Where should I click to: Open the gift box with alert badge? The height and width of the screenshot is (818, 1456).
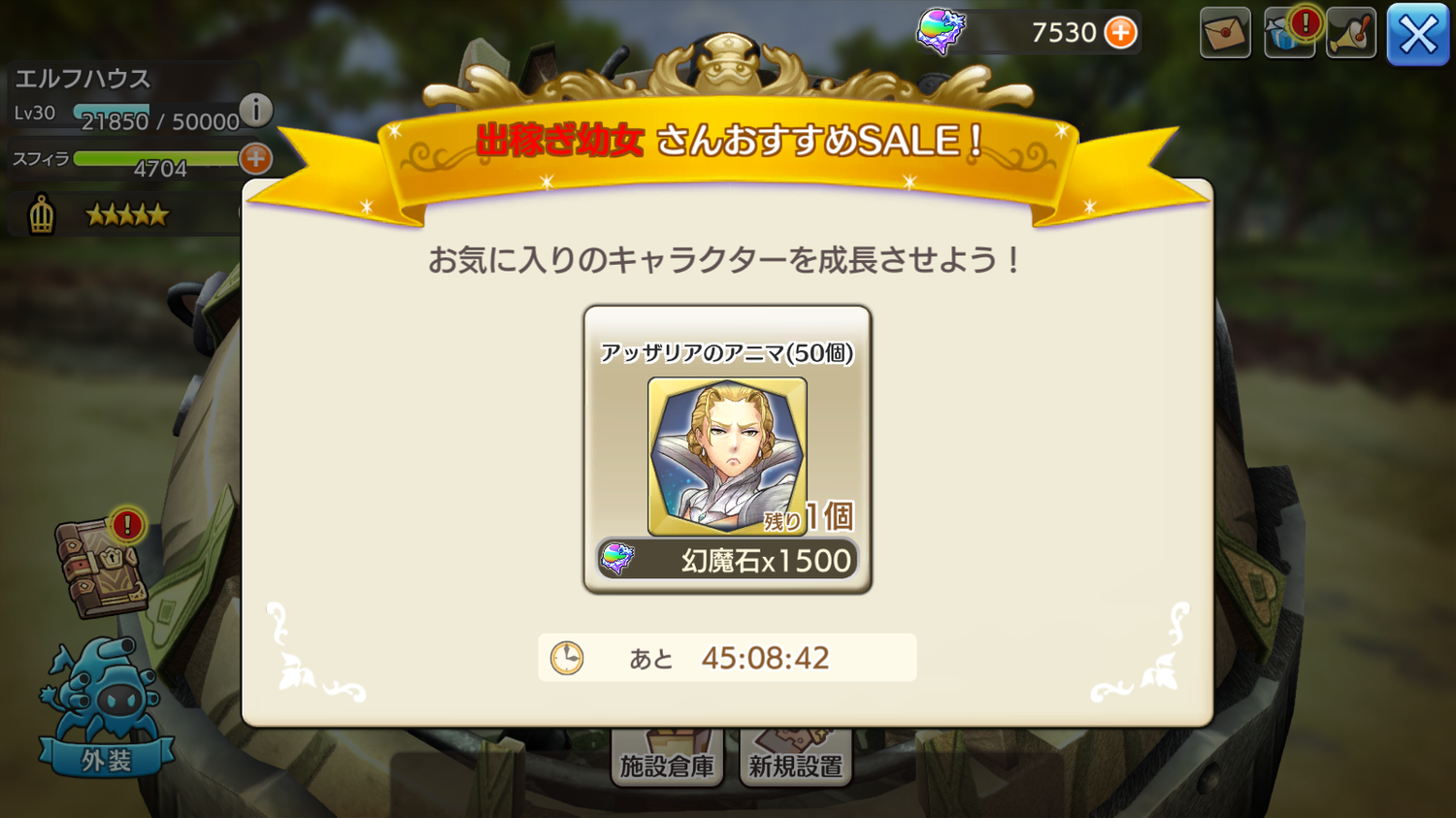(1289, 33)
